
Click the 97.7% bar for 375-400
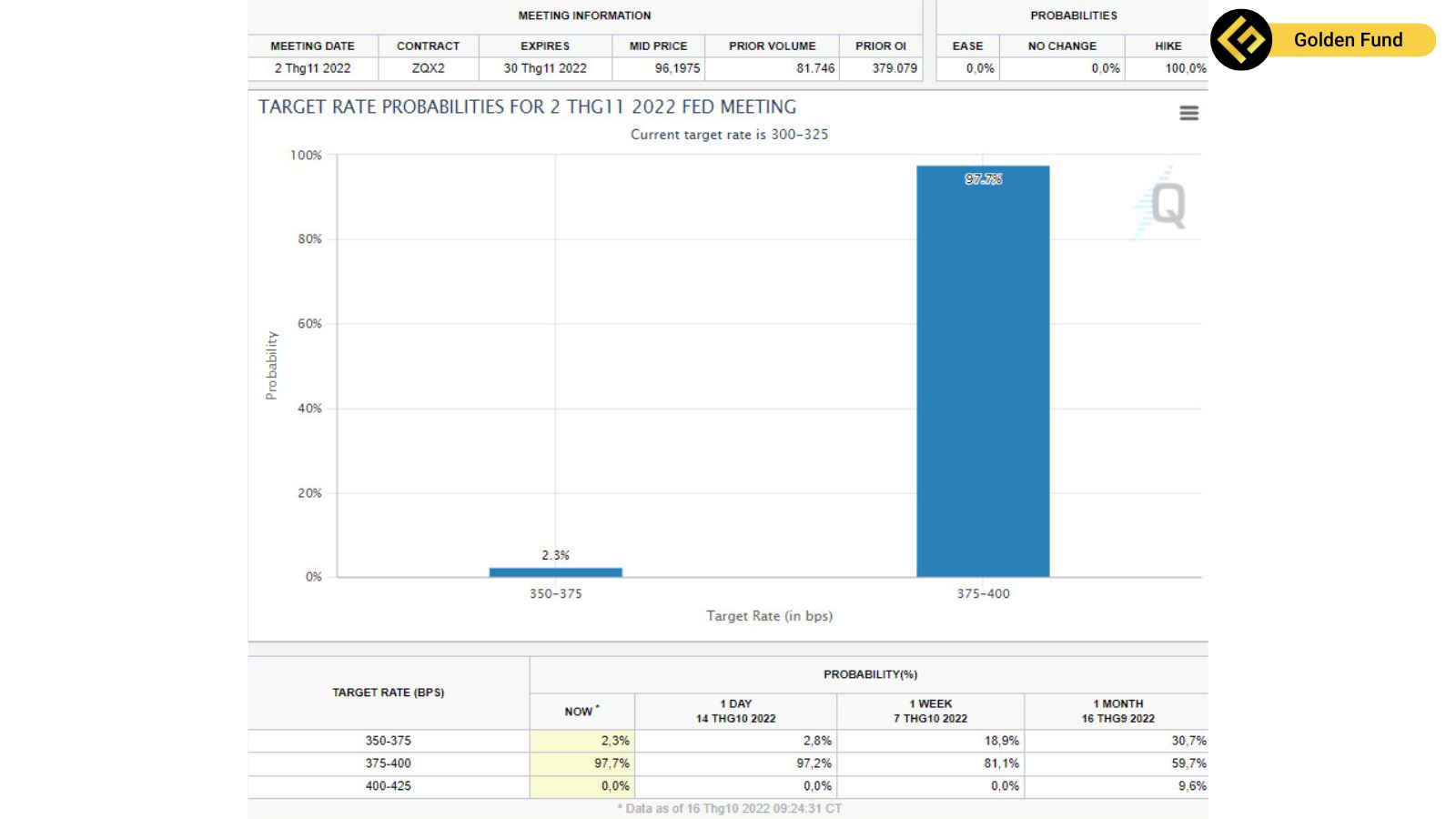tap(983, 370)
